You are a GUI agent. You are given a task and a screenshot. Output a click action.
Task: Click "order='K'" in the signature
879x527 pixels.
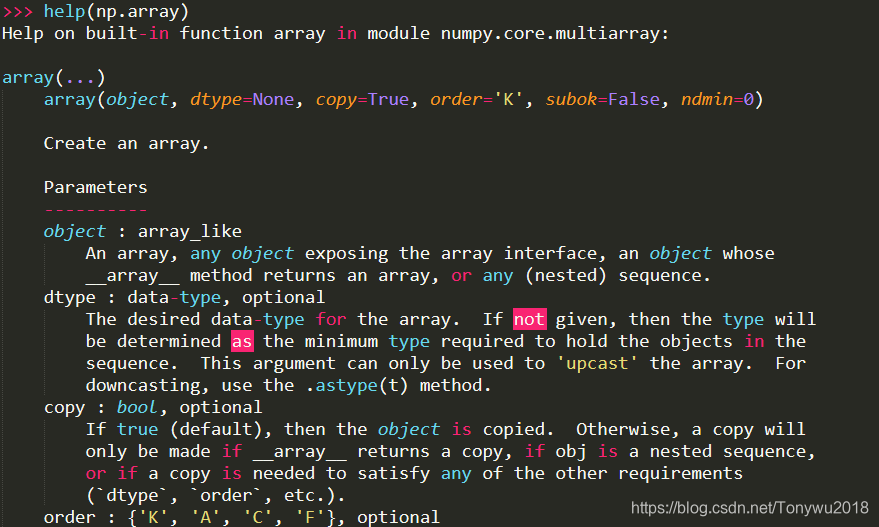476,99
